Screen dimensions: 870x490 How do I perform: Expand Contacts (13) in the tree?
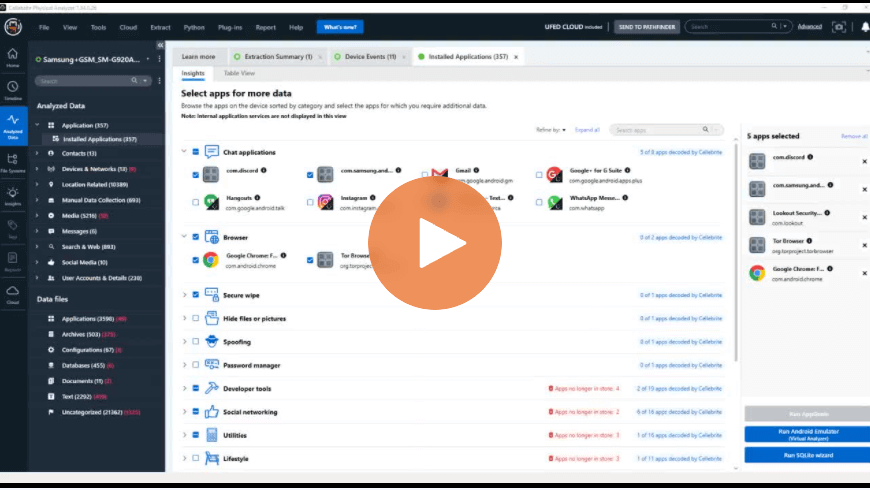(37, 153)
